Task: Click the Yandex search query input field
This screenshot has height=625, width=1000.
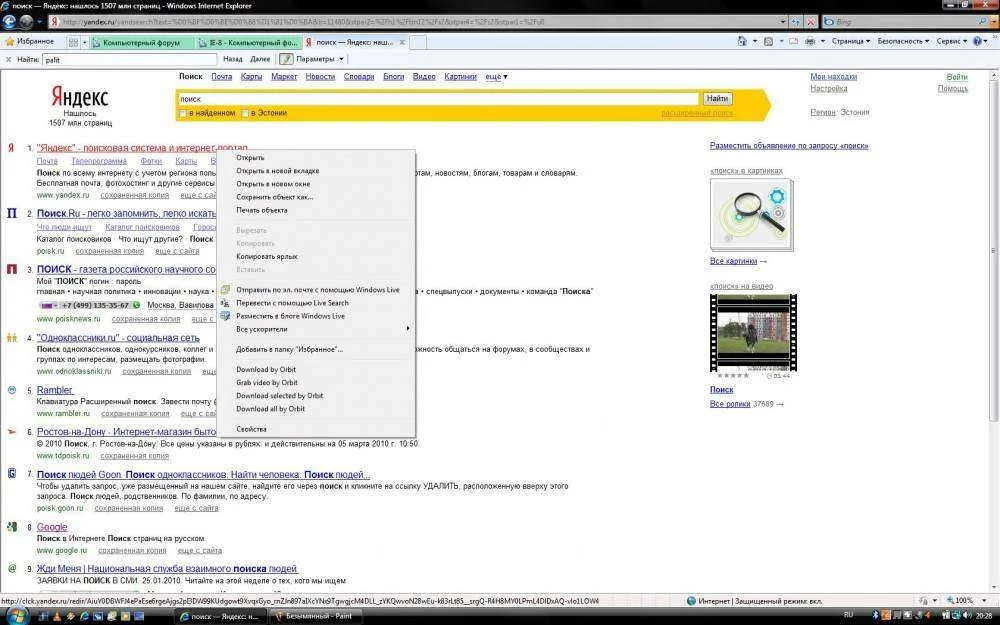Action: pos(438,99)
